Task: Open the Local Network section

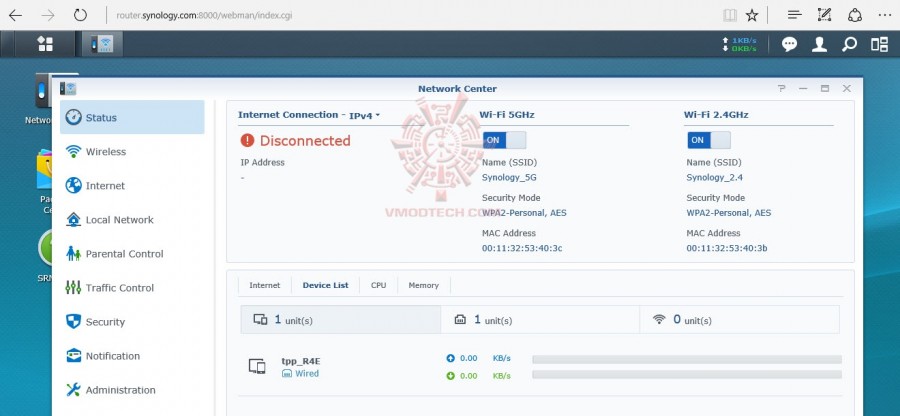Action: (x=132, y=219)
